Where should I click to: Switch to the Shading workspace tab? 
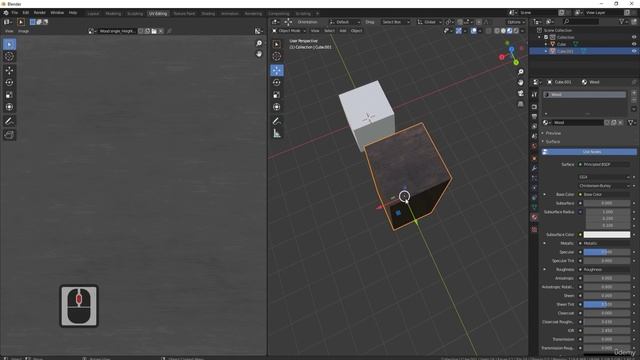[x=208, y=13]
